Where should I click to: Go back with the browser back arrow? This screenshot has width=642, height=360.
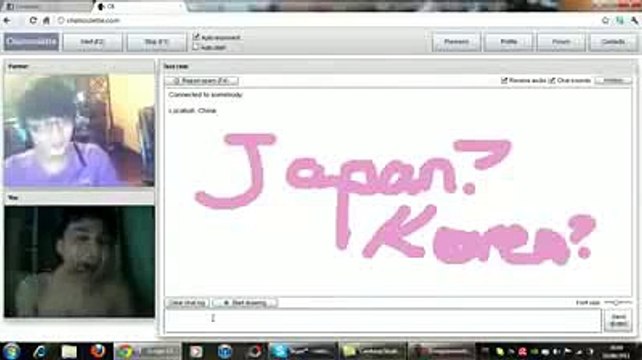point(7,20)
